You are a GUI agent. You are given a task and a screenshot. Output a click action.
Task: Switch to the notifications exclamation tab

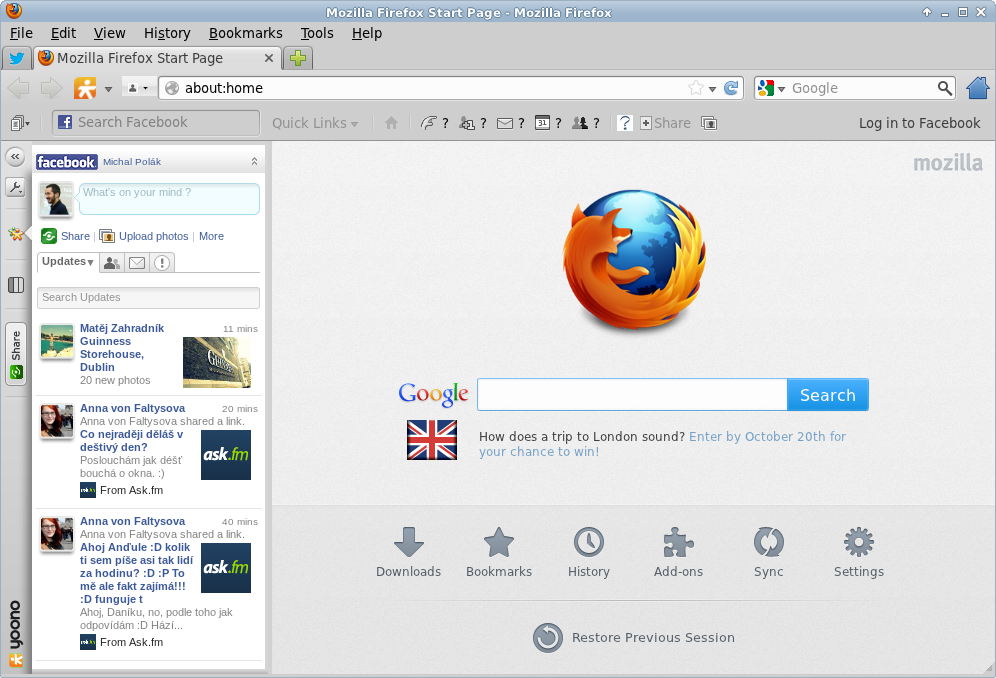(x=162, y=262)
